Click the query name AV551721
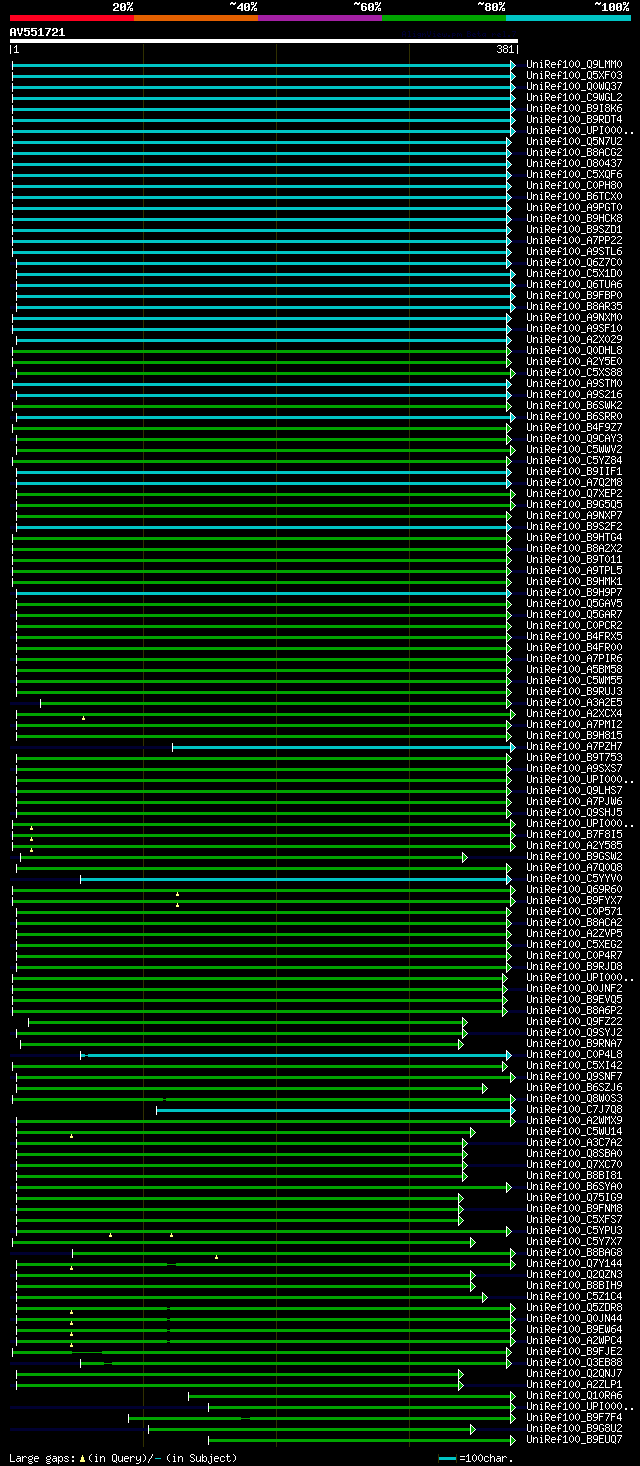640x1466 pixels. [37, 32]
